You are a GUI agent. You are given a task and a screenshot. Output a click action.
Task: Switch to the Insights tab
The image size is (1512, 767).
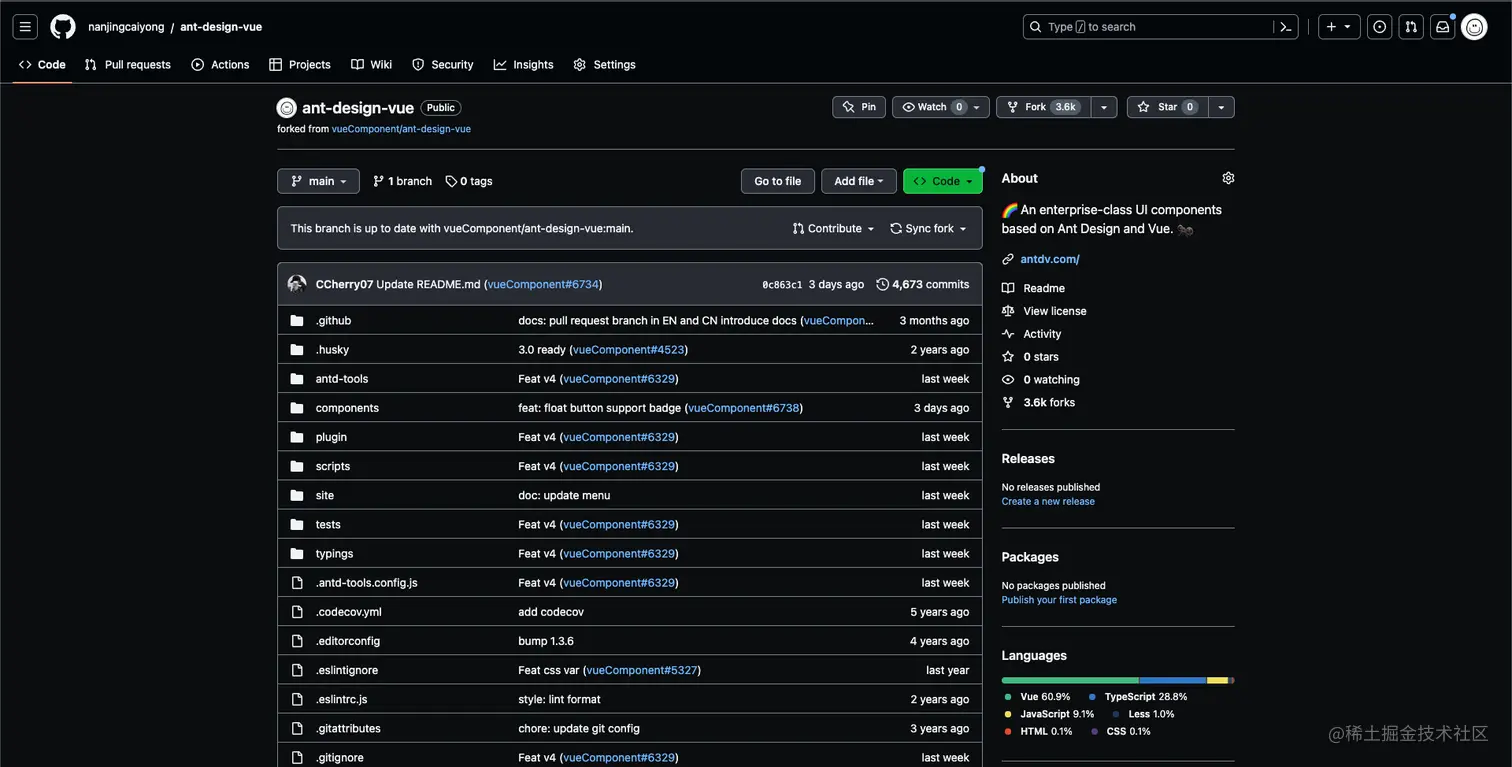click(x=523, y=64)
